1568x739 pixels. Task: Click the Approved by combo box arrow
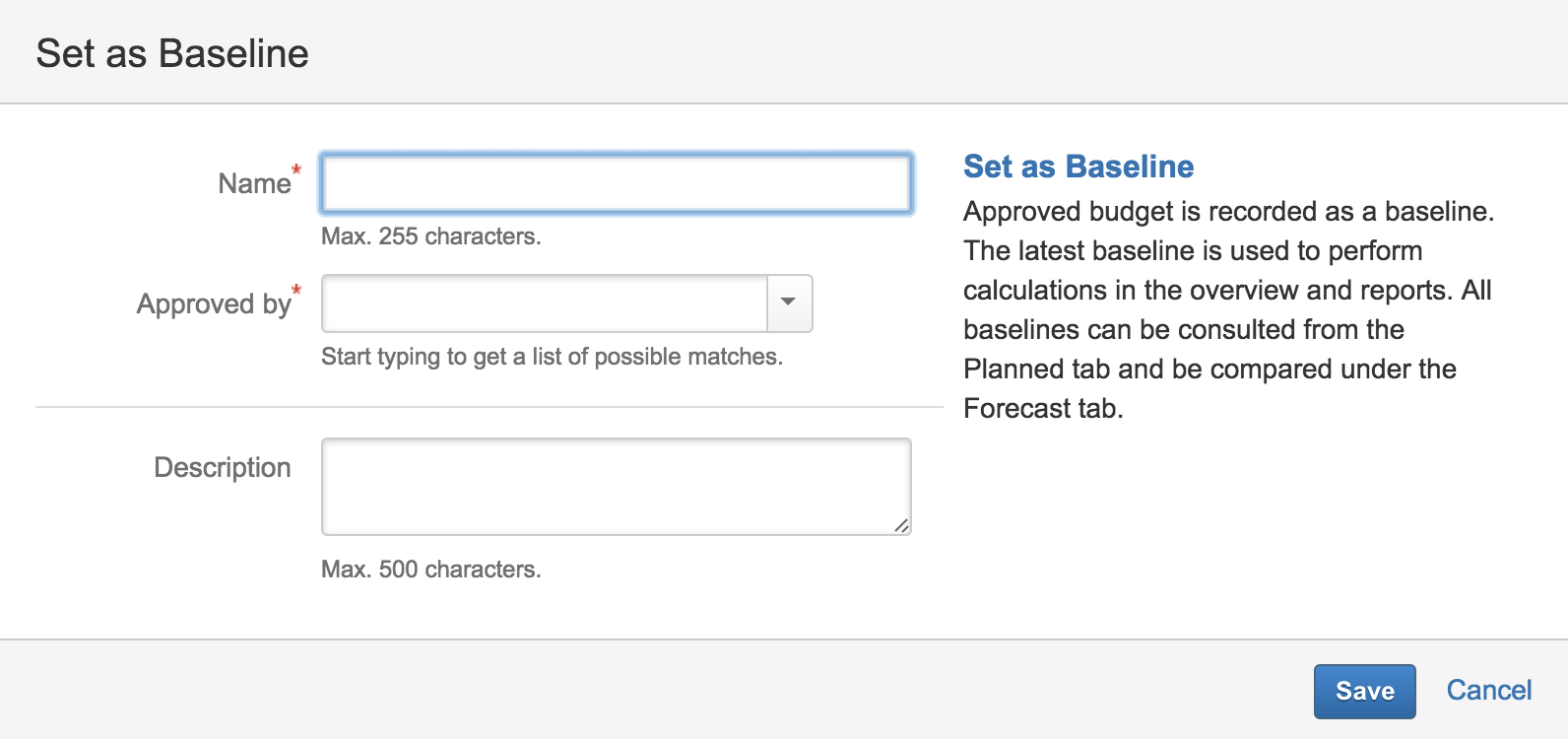787,303
